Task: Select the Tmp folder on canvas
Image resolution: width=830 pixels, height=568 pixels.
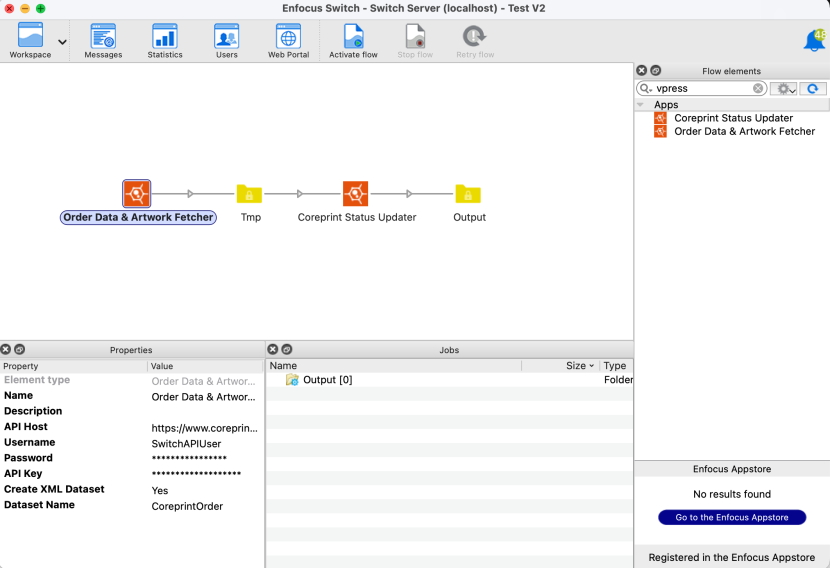Action: pos(249,194)
